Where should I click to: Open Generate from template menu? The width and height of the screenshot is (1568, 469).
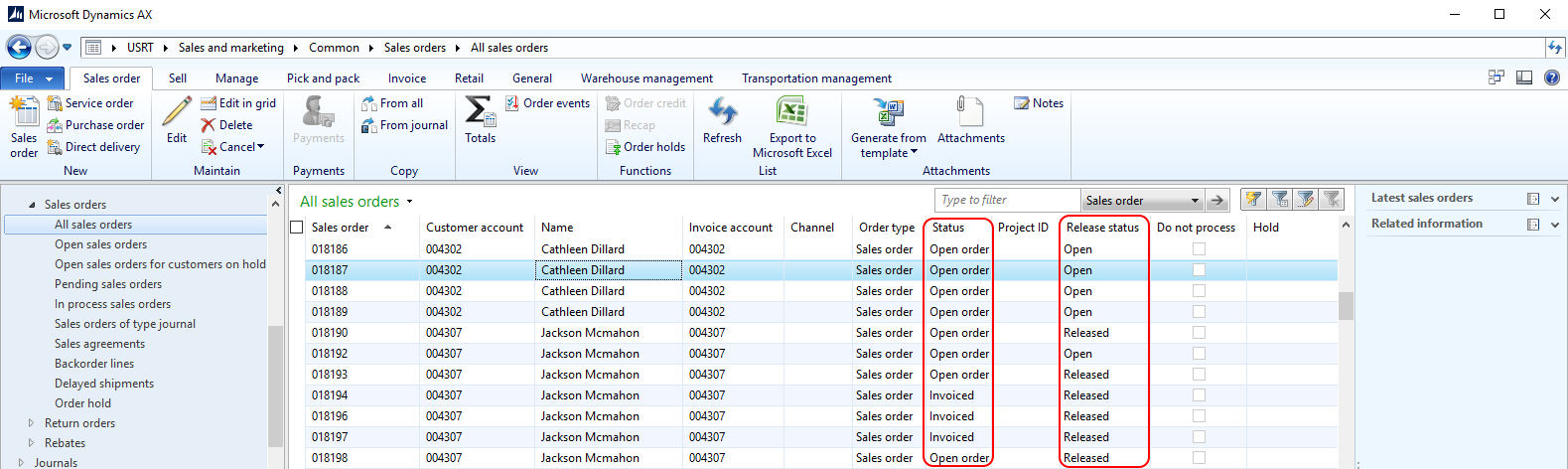pos(888,127)
